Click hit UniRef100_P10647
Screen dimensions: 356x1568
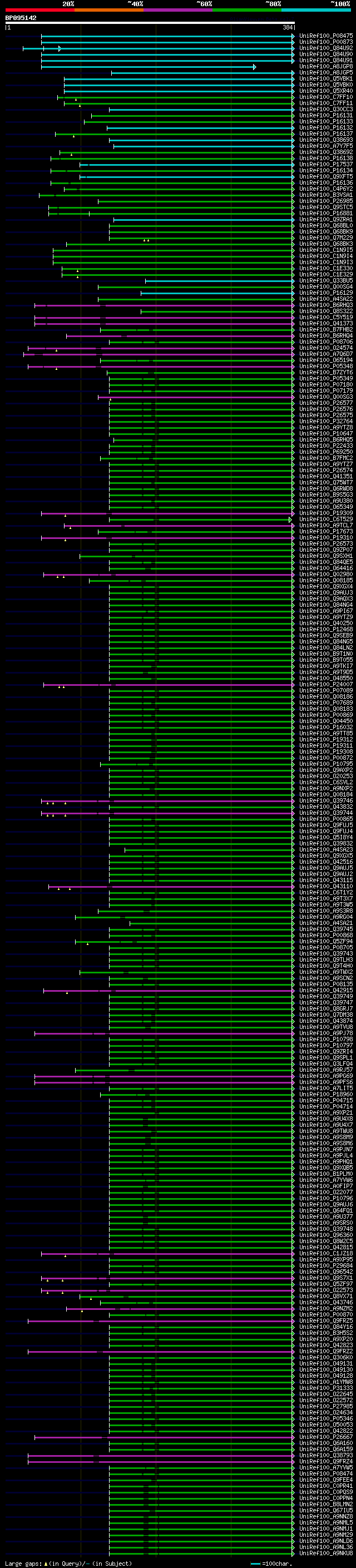(x=326, y=433)
